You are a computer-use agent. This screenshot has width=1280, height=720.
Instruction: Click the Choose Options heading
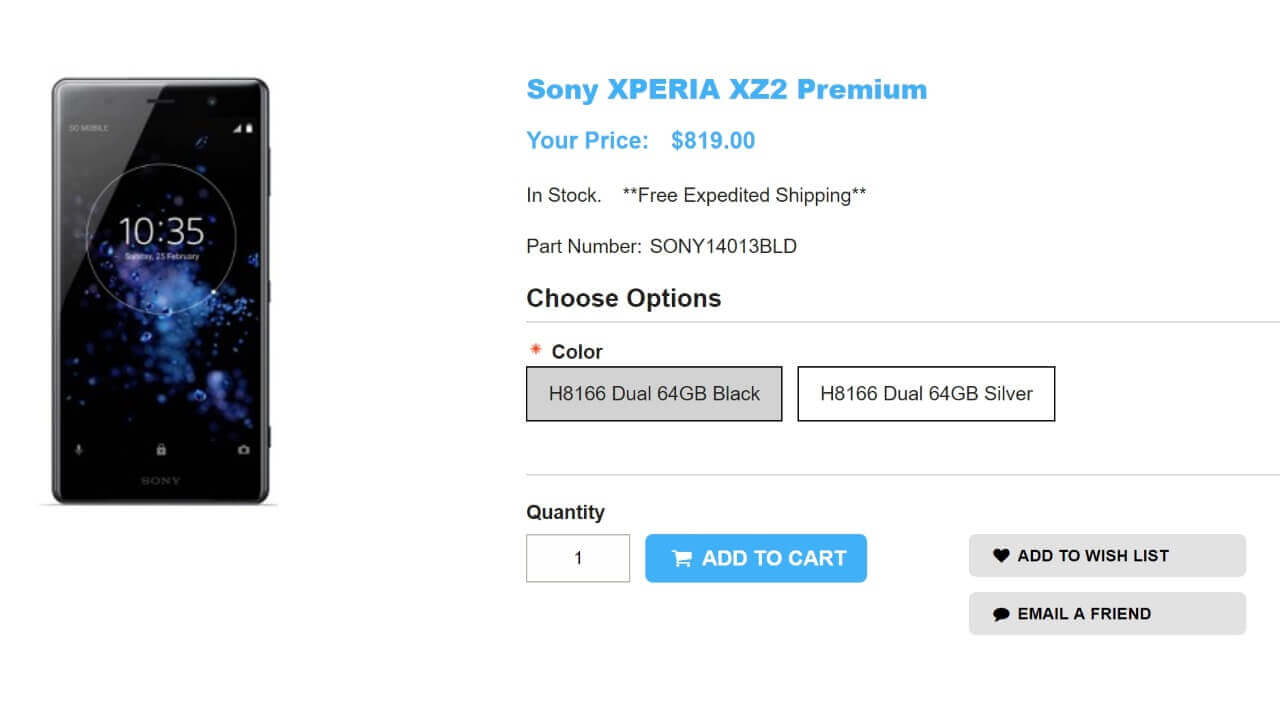[623, 298]
